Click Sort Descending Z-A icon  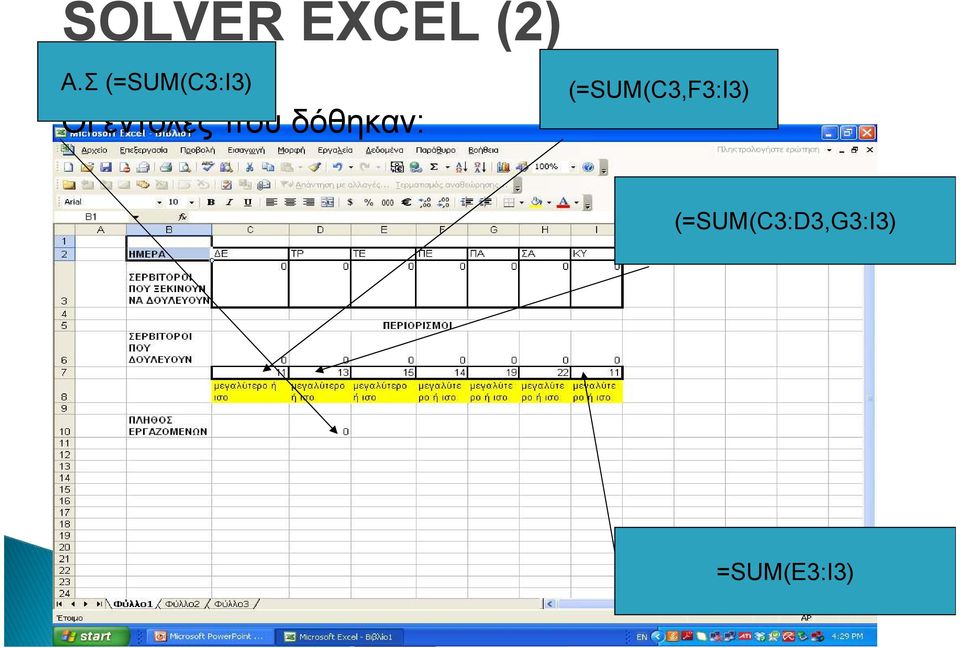481,167
